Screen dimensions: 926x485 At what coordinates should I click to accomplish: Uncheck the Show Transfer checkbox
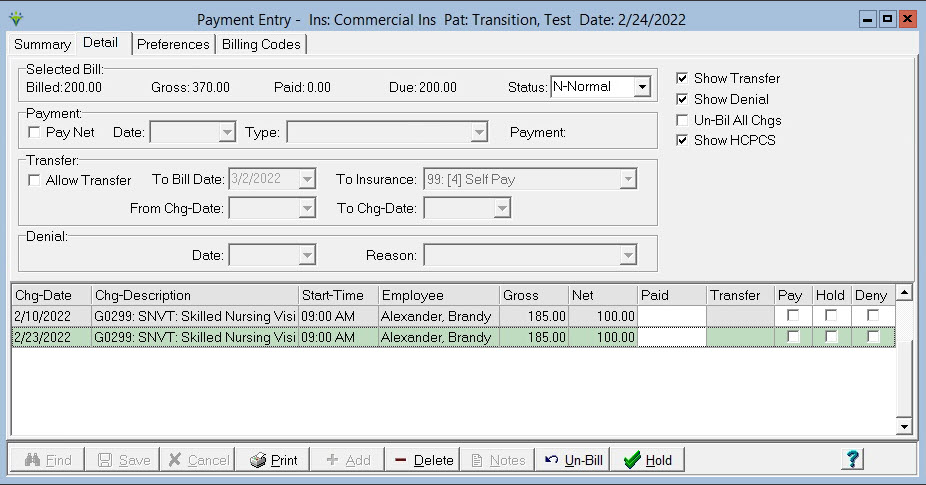pos(682,79)
